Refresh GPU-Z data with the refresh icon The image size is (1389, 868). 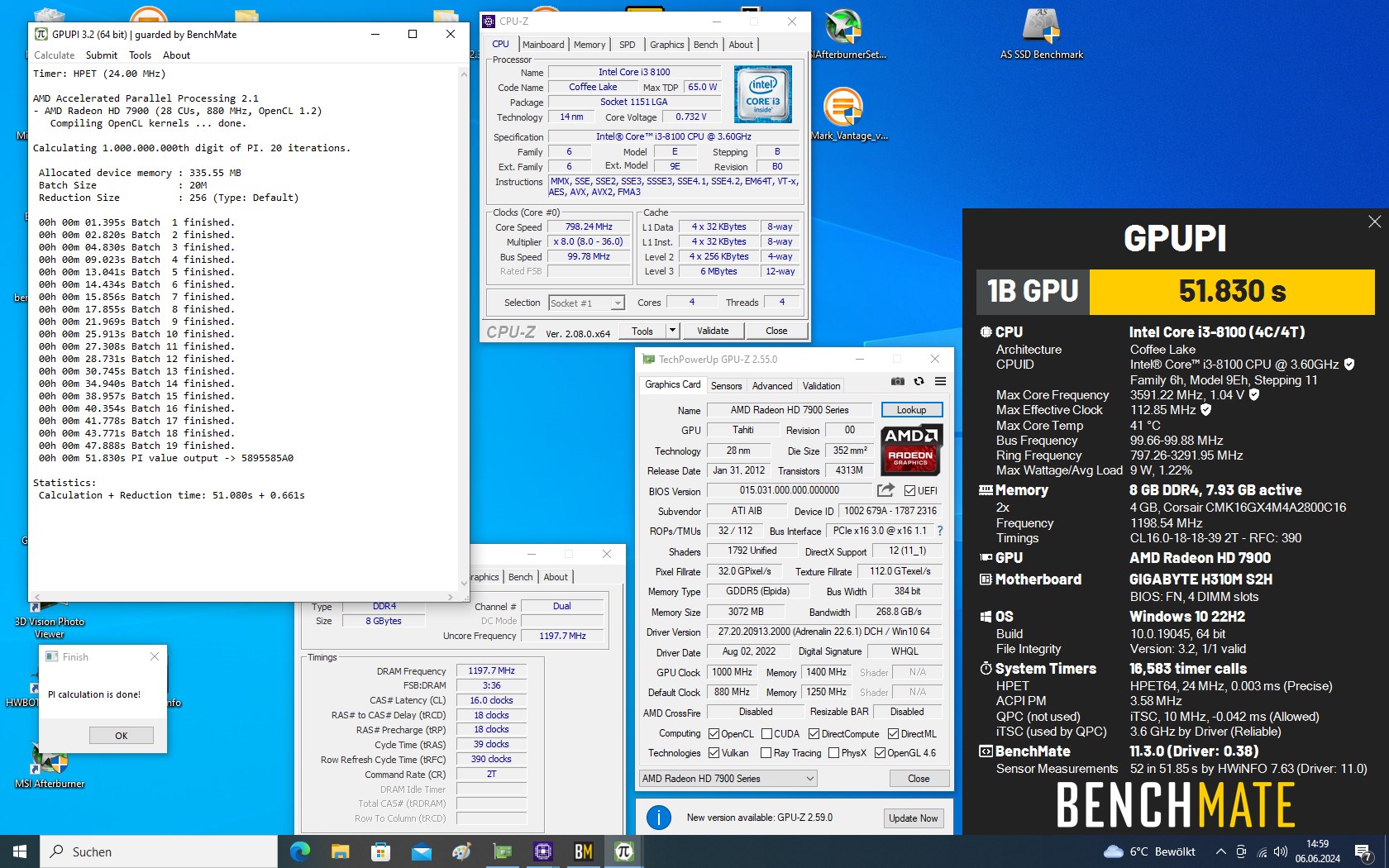pos(919,381)
